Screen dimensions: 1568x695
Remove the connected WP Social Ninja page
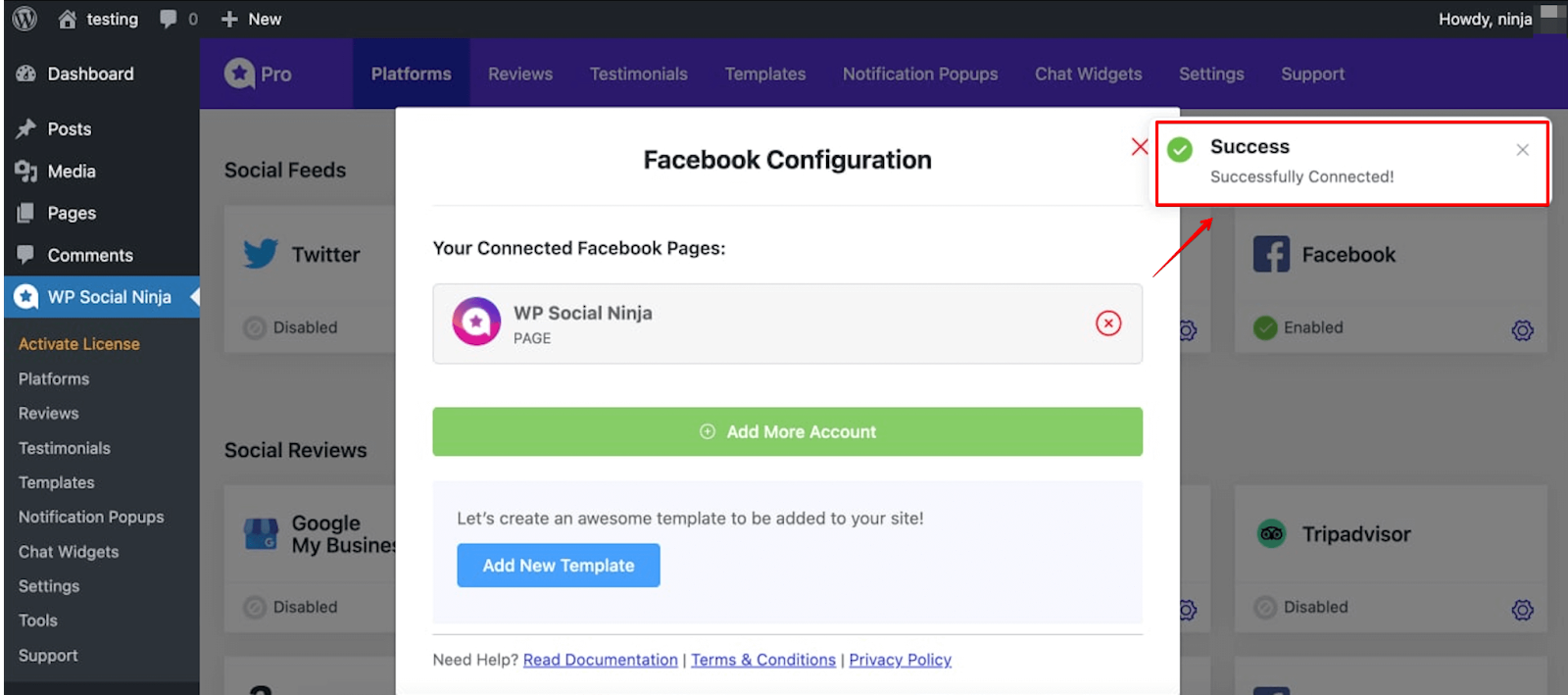pos(1108,323)
